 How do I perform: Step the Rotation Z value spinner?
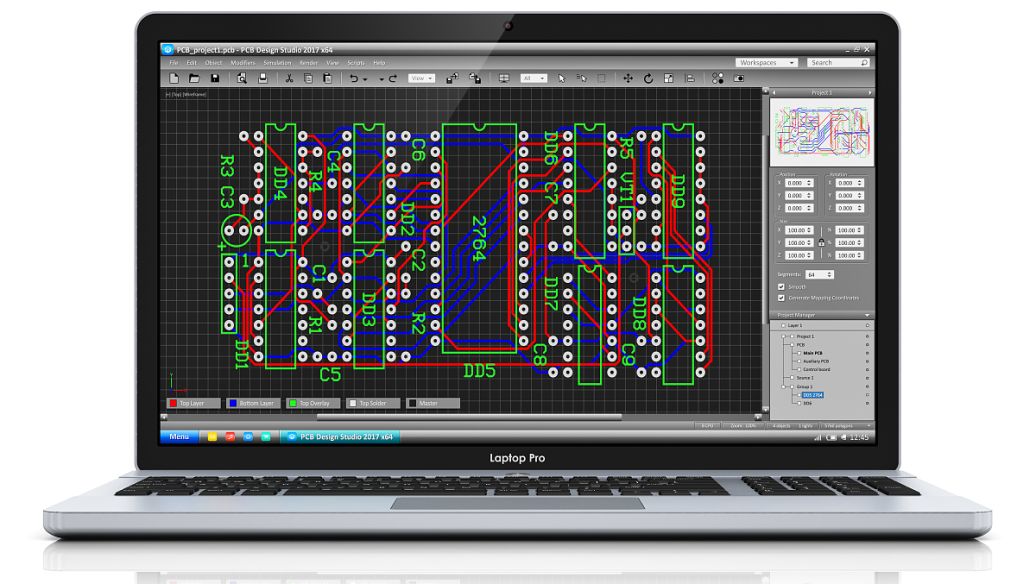[x=860, y=208]
